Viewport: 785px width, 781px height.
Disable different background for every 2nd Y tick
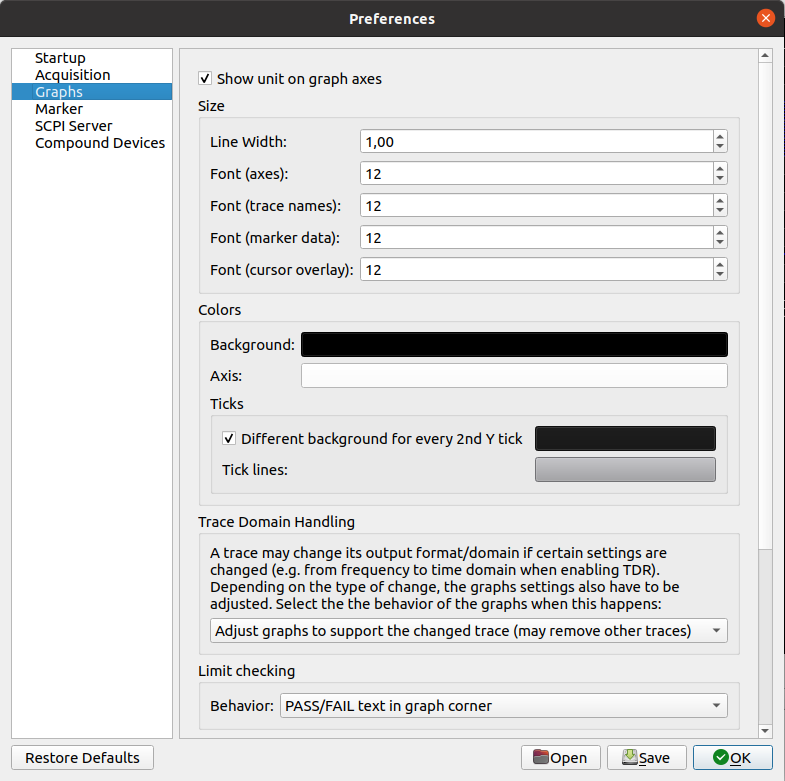point(229,438)
